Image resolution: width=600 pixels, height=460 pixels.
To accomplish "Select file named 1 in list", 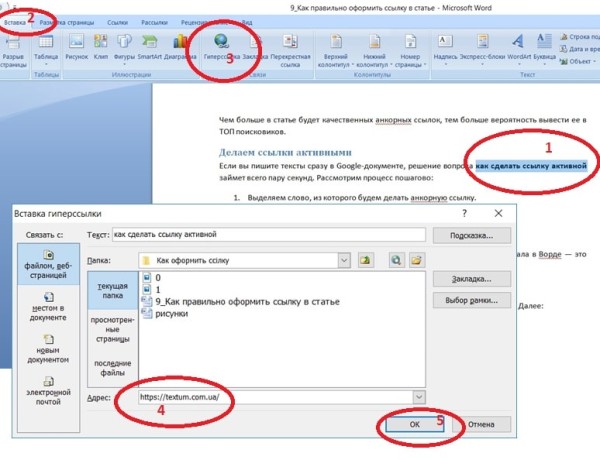I will (x=152, y=289).
